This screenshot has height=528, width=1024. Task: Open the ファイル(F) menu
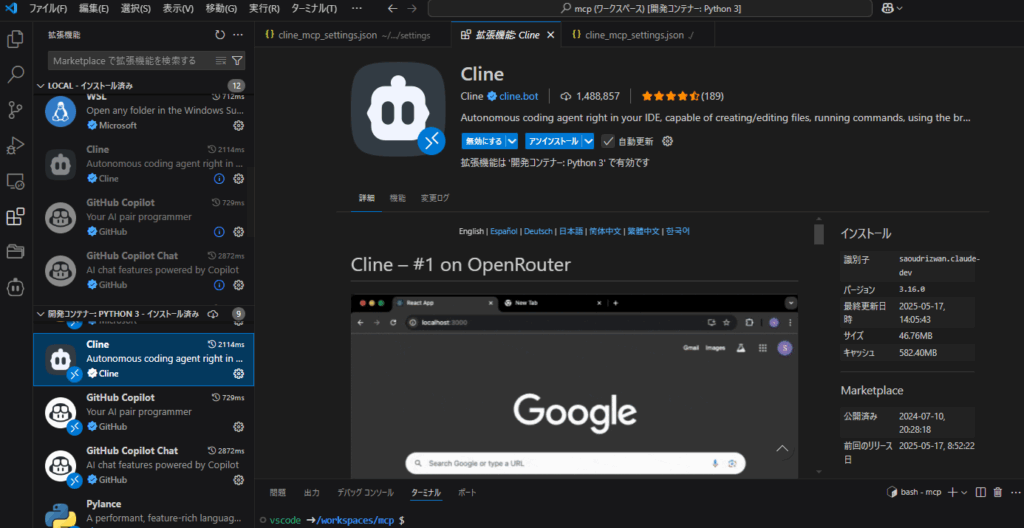pyautogui.click(x=48, y=8)
